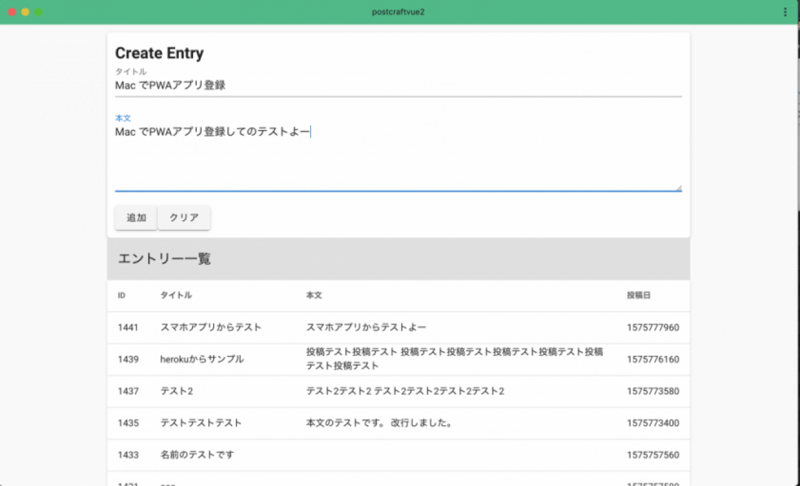Click the ID column header
This screenshot has width=800, height=486.
coord(121,296)
